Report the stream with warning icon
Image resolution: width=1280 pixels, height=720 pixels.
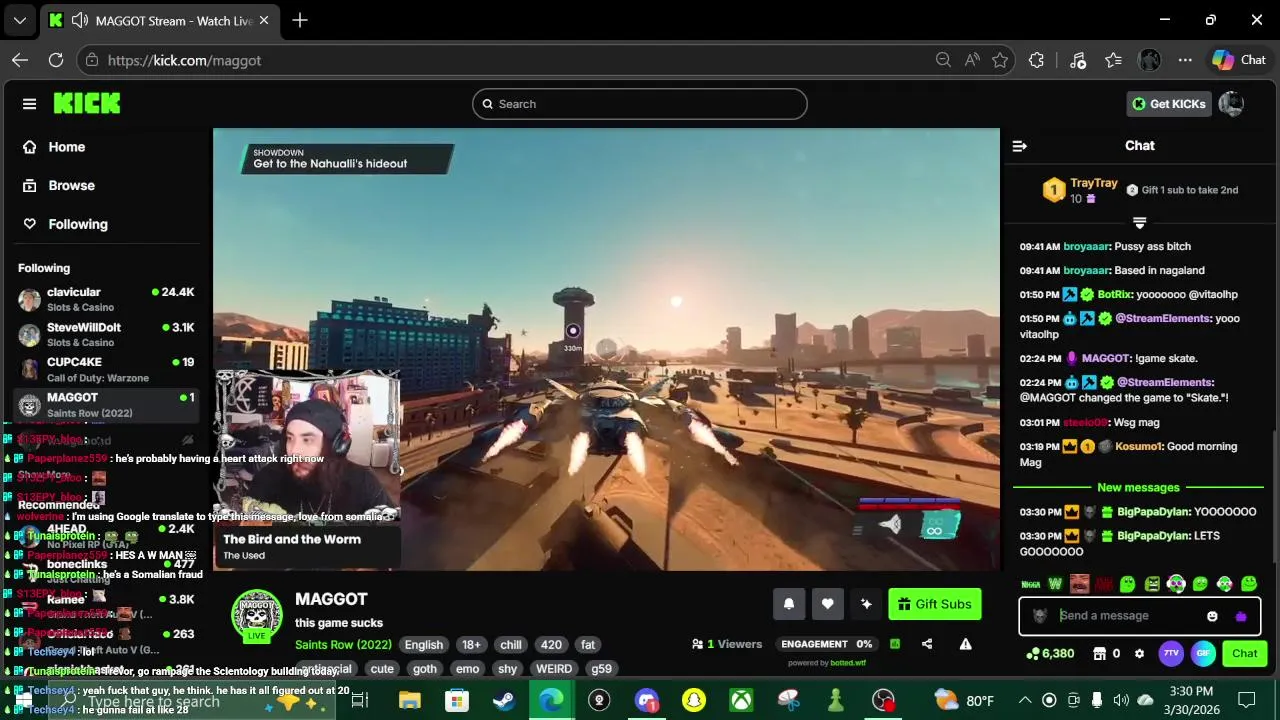tap(965, 644)
